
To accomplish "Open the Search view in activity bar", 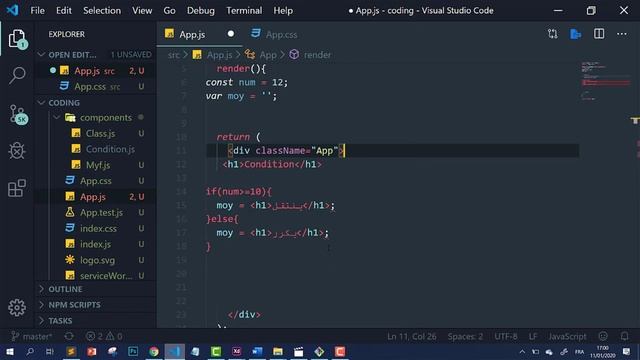I will (x=17, y=76).
